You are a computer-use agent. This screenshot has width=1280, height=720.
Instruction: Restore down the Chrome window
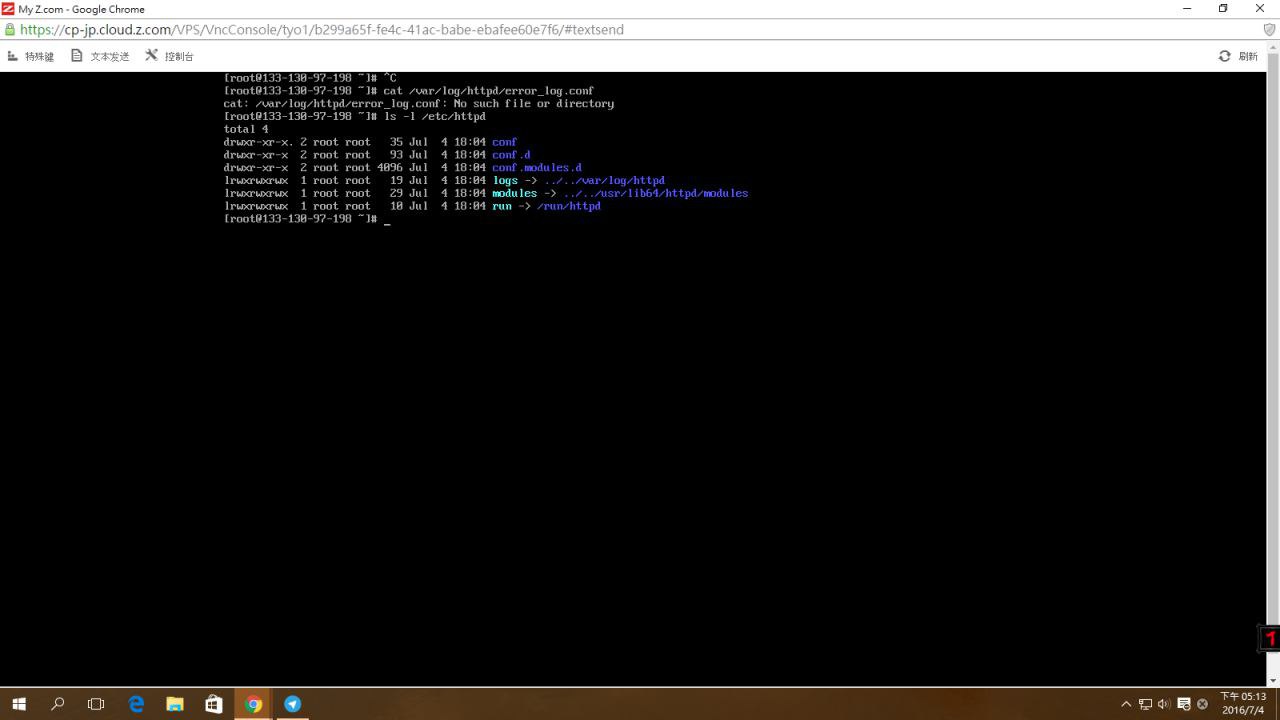(1223, 8)
